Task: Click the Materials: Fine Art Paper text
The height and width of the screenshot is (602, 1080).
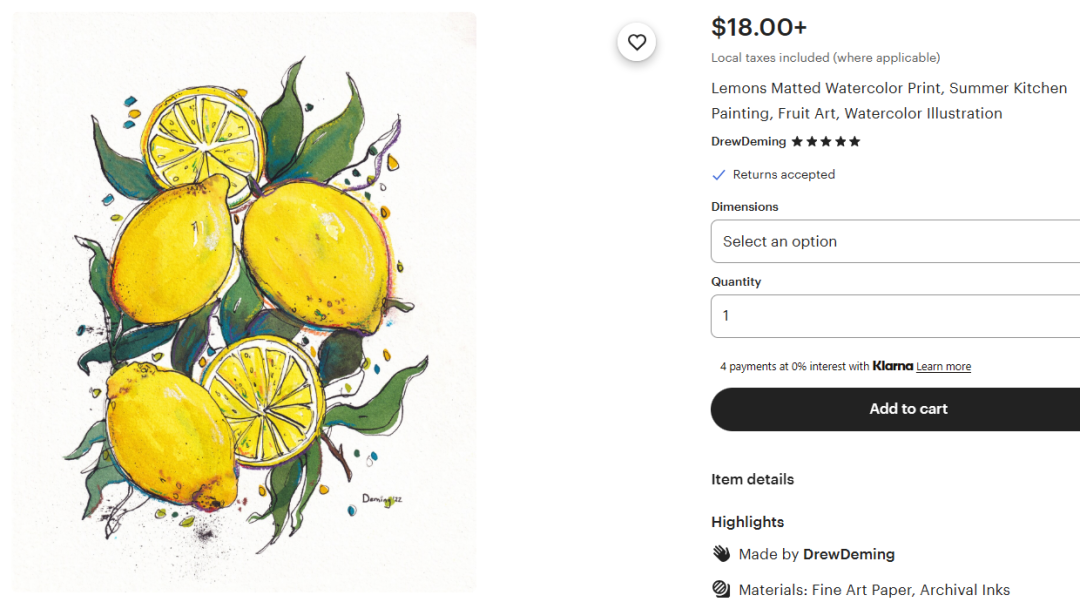Action: 874,590
